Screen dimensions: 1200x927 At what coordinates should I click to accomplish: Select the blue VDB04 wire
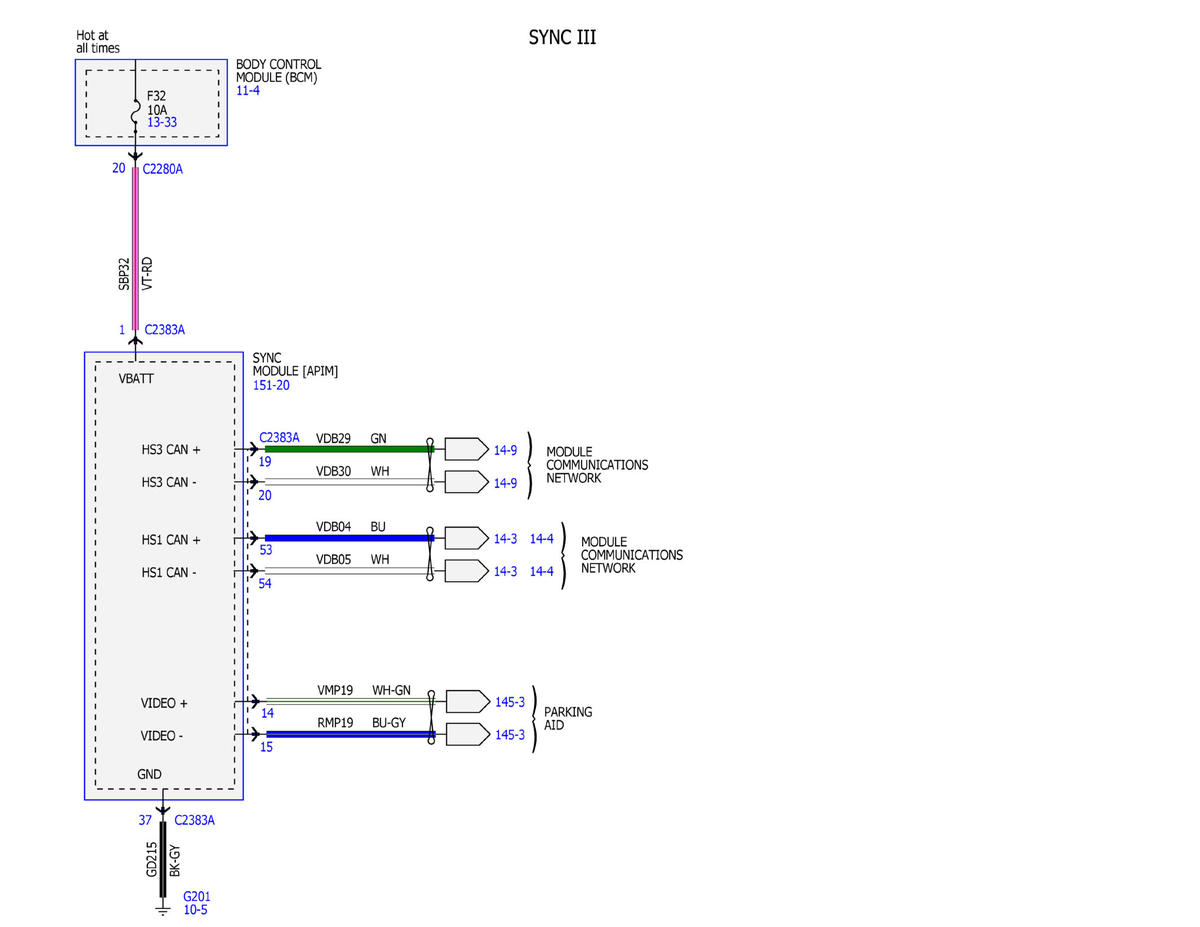click(348, 538)
